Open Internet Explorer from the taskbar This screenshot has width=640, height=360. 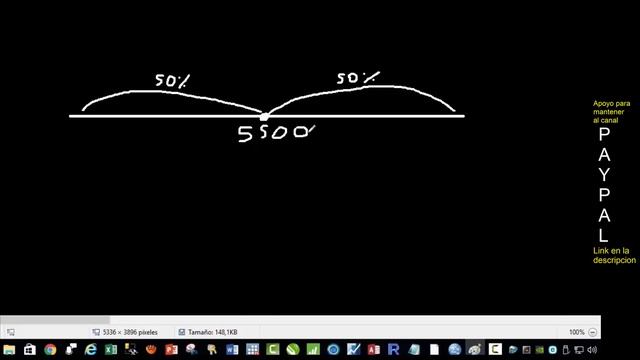[x=90, y=350]
